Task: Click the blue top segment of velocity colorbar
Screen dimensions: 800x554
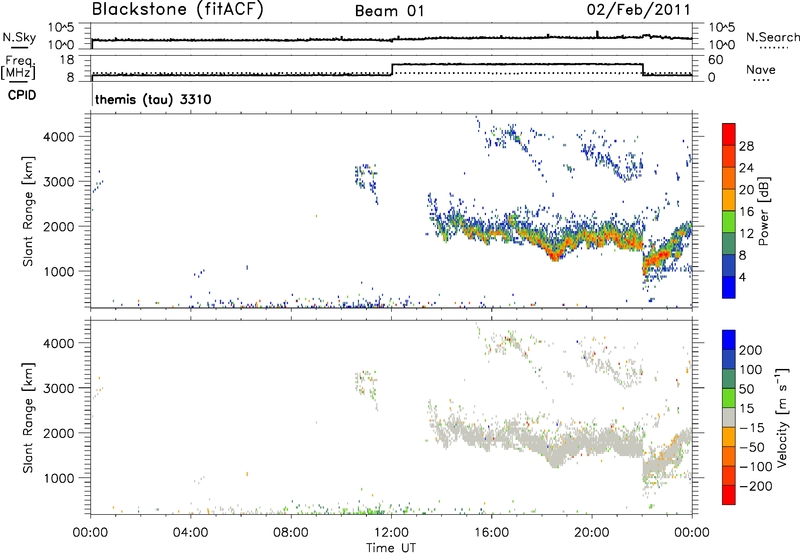Action: 729,339
